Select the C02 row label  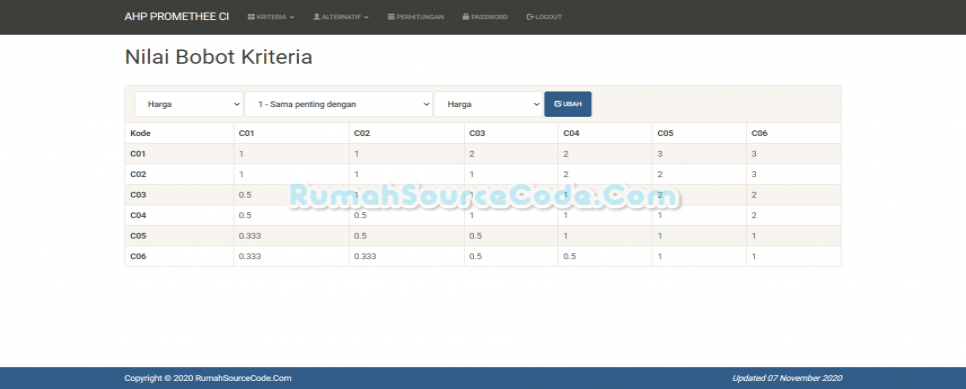[139, 174]
